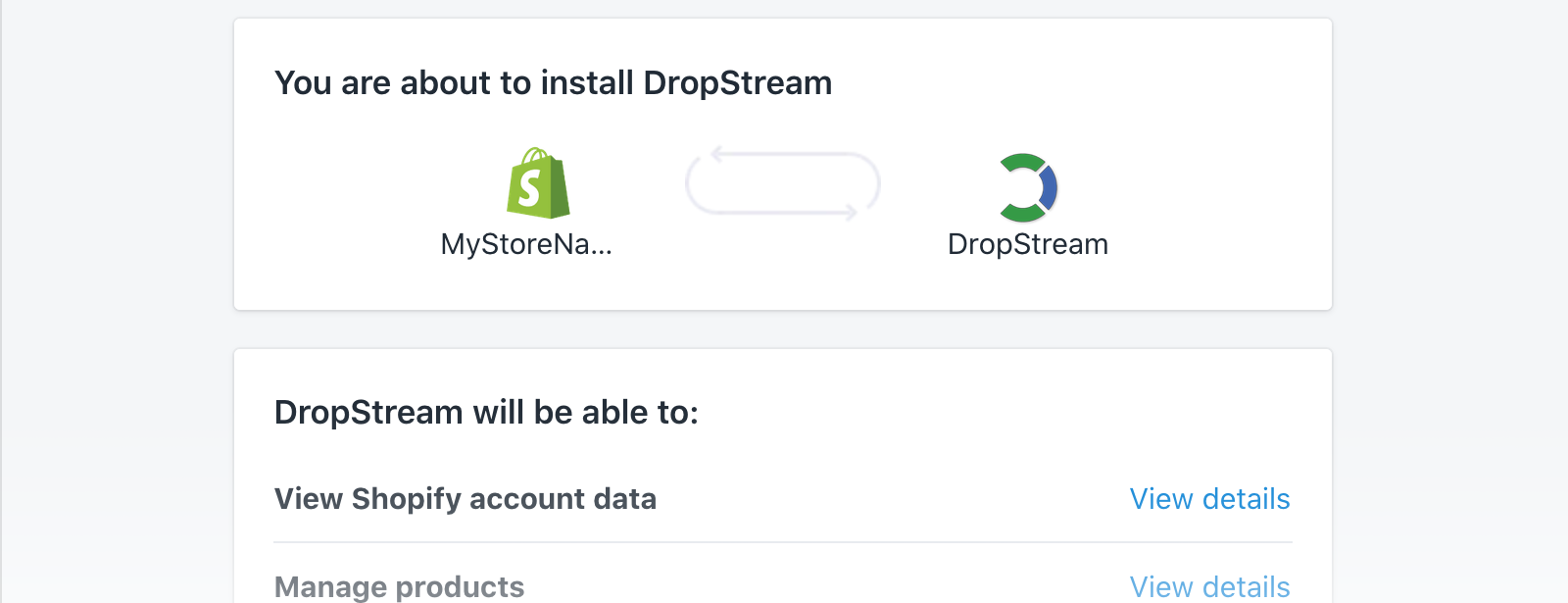
Task: Expand the View Shopify account data permission
Action: point(783,499)
